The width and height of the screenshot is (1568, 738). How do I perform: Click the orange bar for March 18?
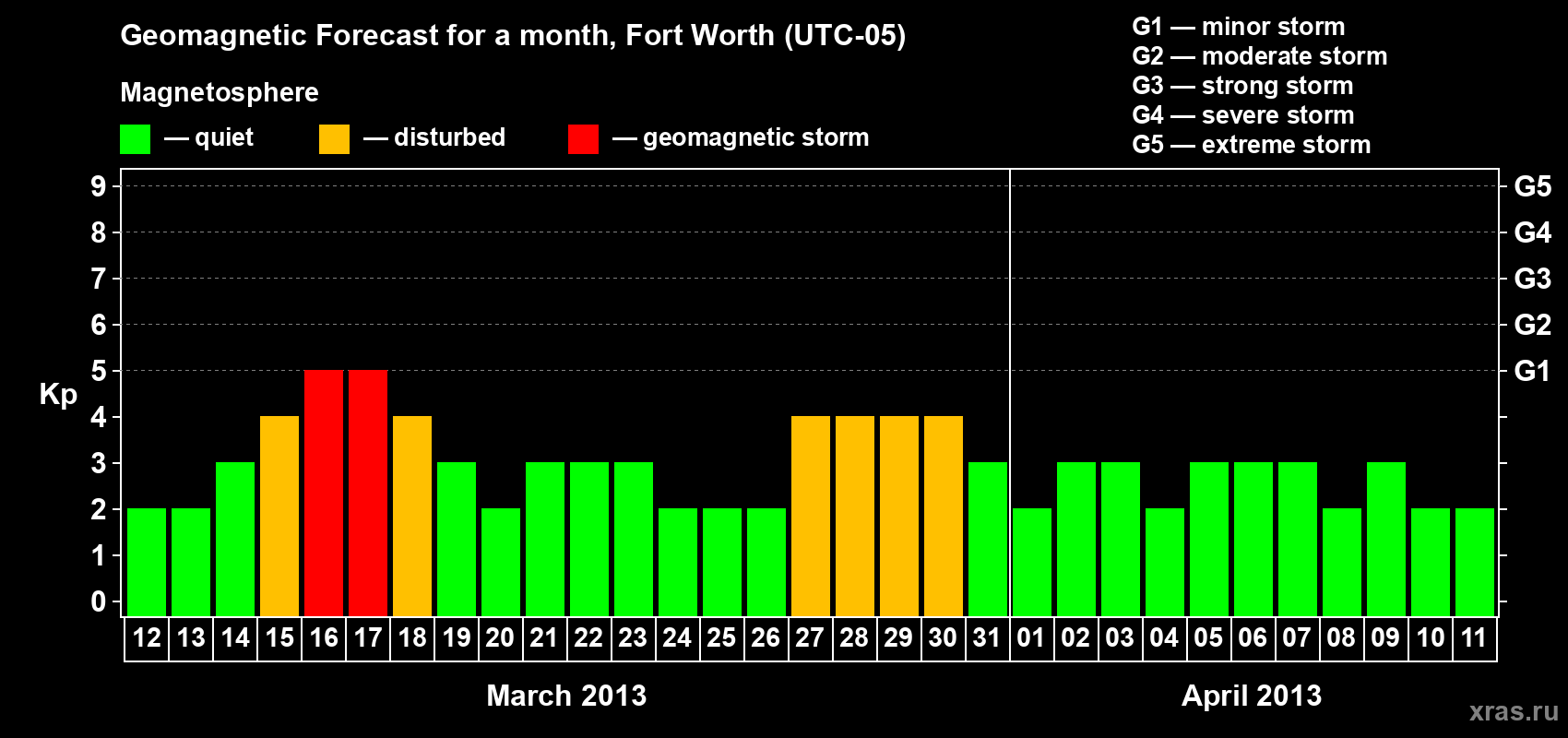pos(412,516)
